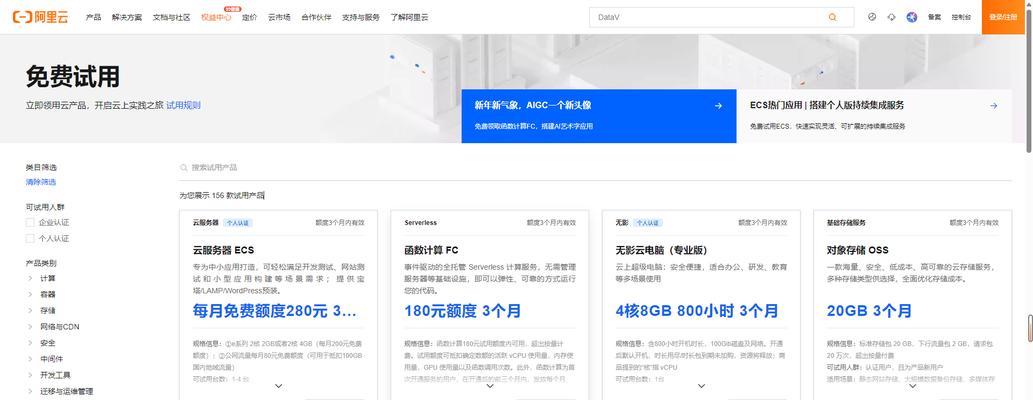Open the 控制台 link
The height and width of the screenshot is (400, 1033).
click(x=961, y=17)
